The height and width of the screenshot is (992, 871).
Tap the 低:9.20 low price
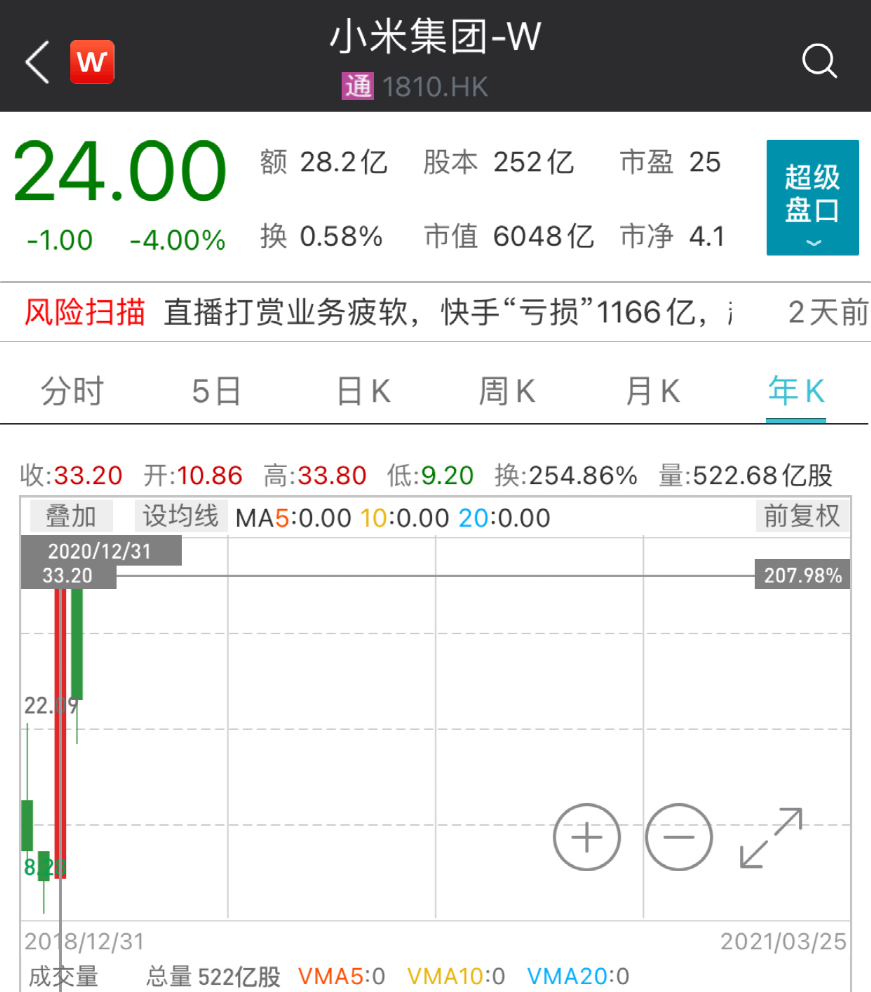(430, 475)
